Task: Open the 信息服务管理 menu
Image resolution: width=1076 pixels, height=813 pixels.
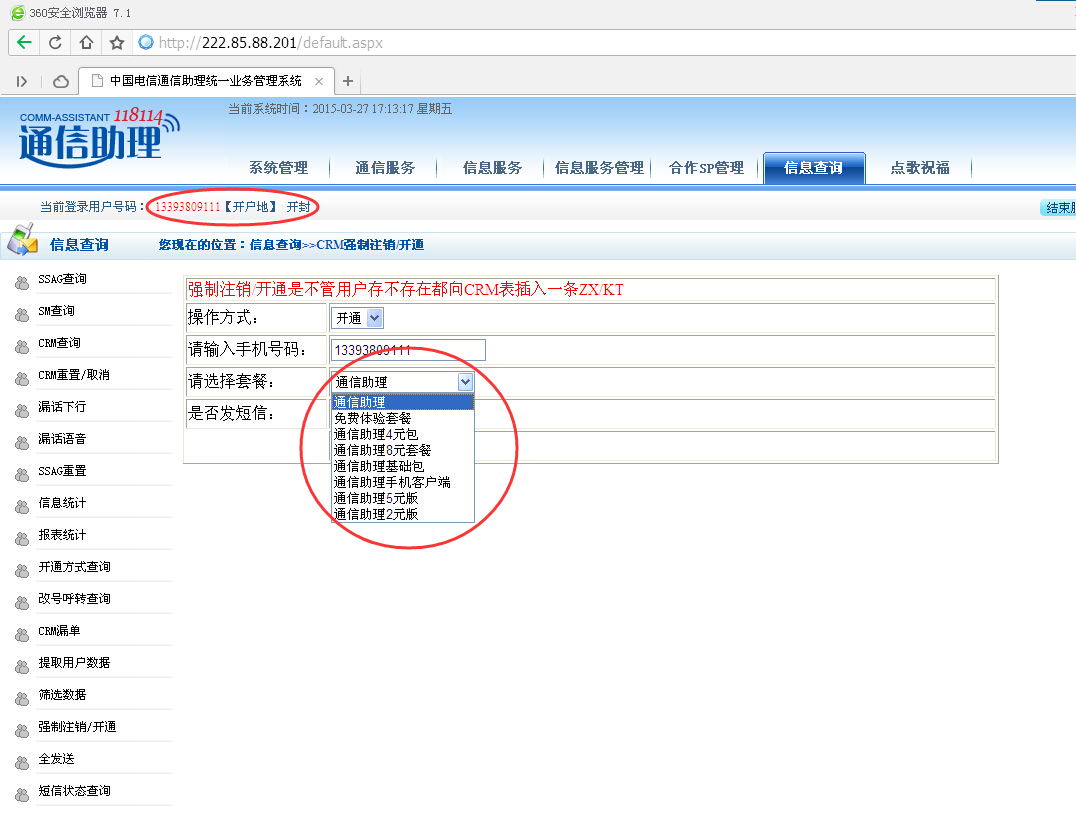Action: pos(599,168)
